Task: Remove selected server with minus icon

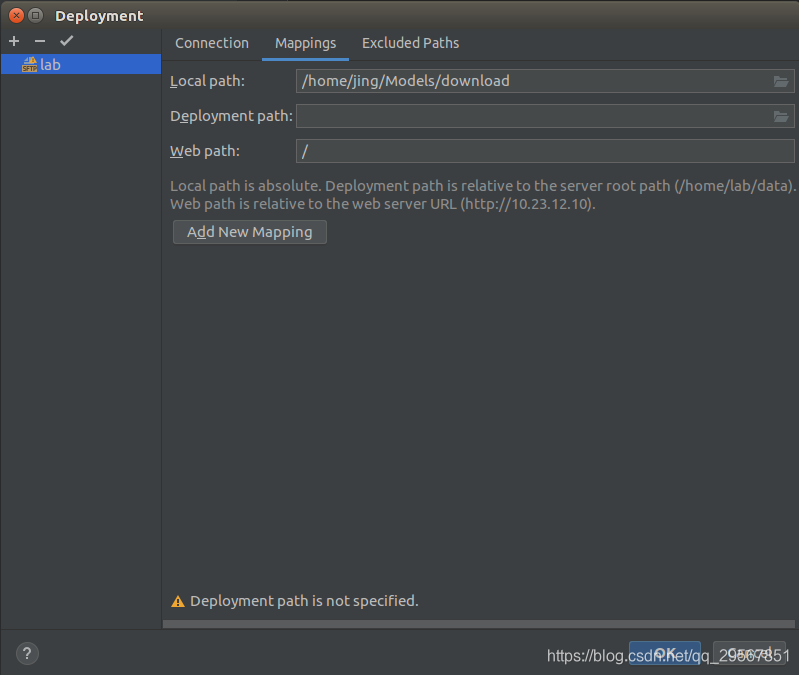Action: (x=40, y=41)
